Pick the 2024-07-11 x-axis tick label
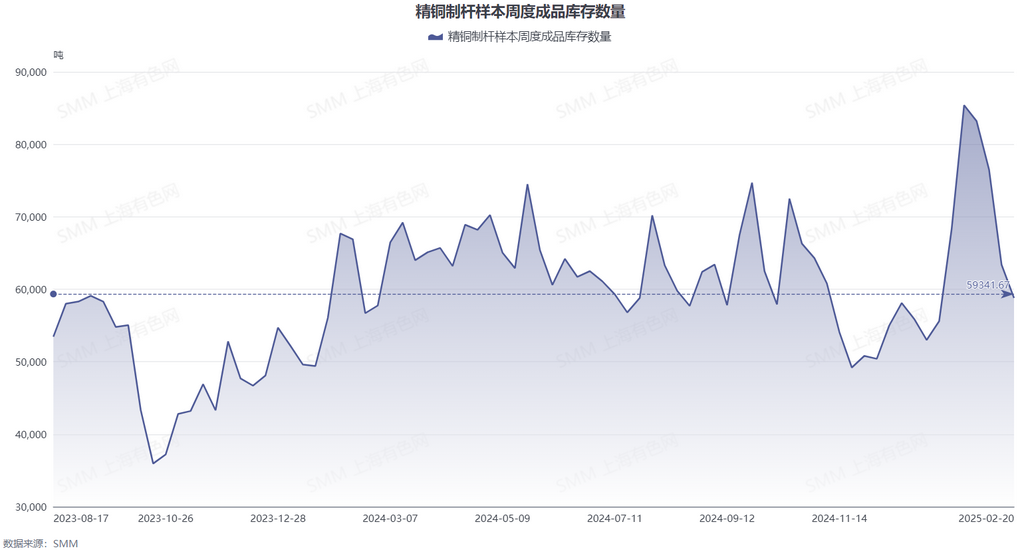Viewport: 1024px width, 553px height. (614, 519)
